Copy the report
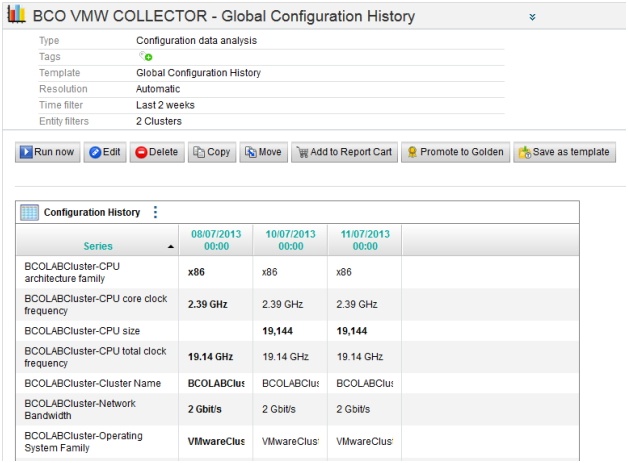This screenshot has height=463, width=628. 212,152
